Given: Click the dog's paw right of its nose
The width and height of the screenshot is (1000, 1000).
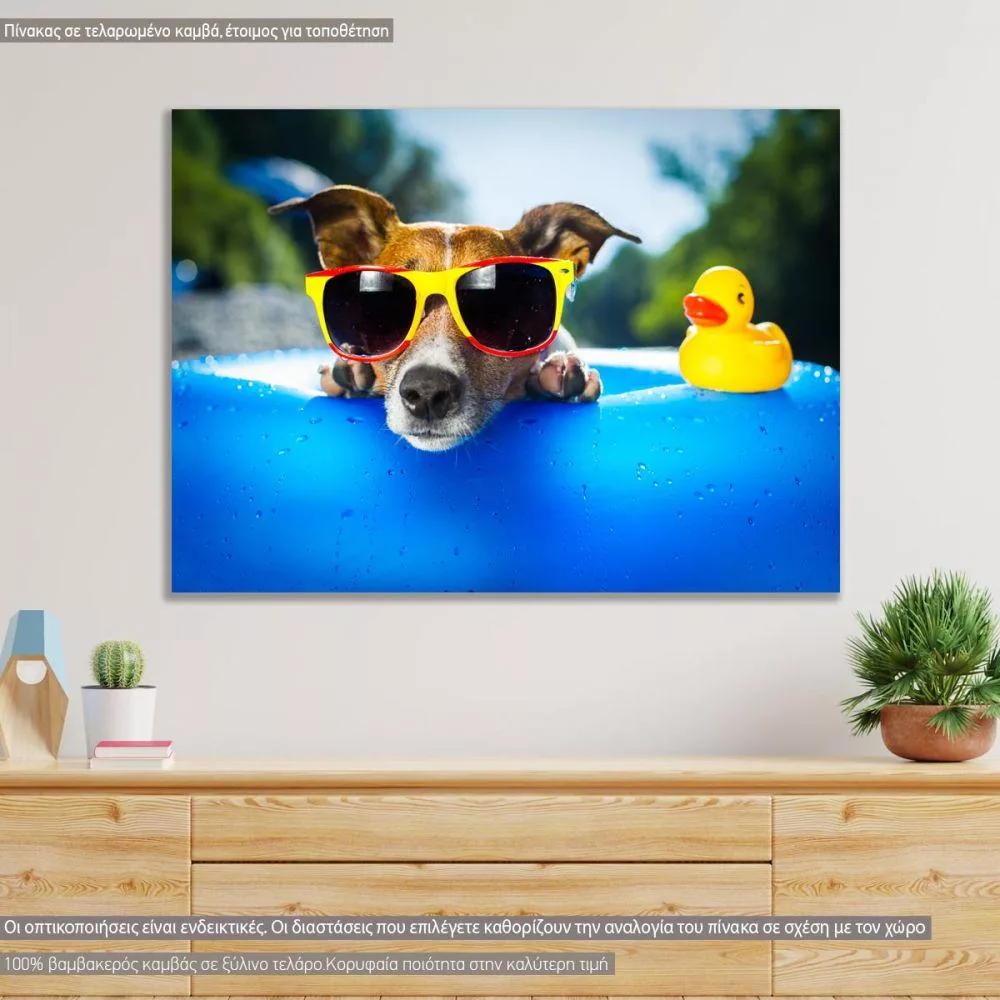Looking at the screenshot, I should tap(566, 377).
